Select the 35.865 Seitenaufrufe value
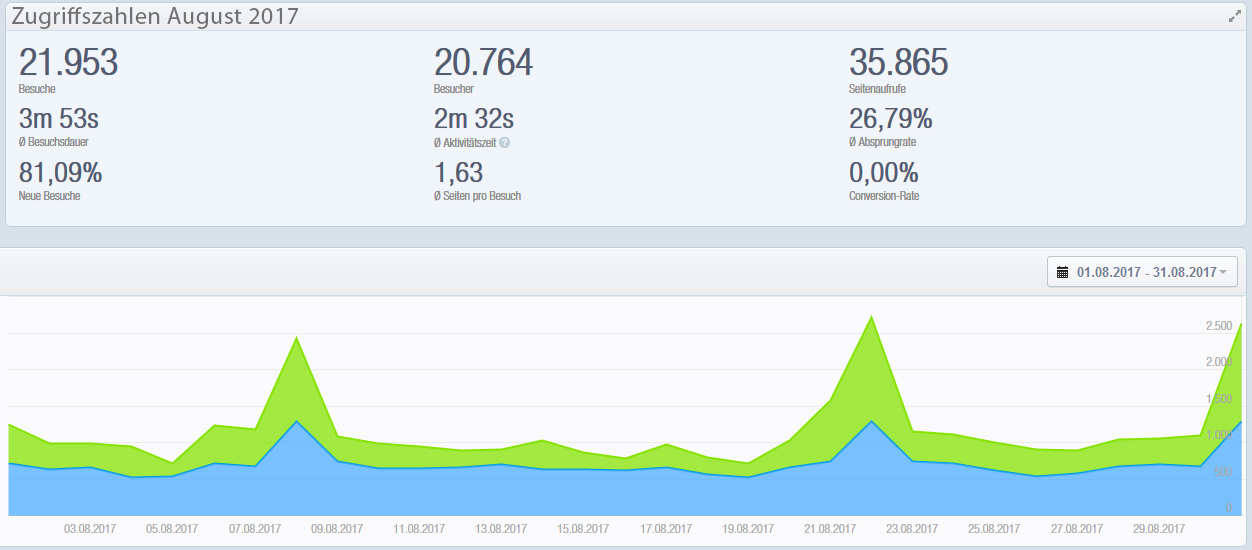The height and width of the screenshot is (550, 1252). pyautogui.click(x=898, y=63)
